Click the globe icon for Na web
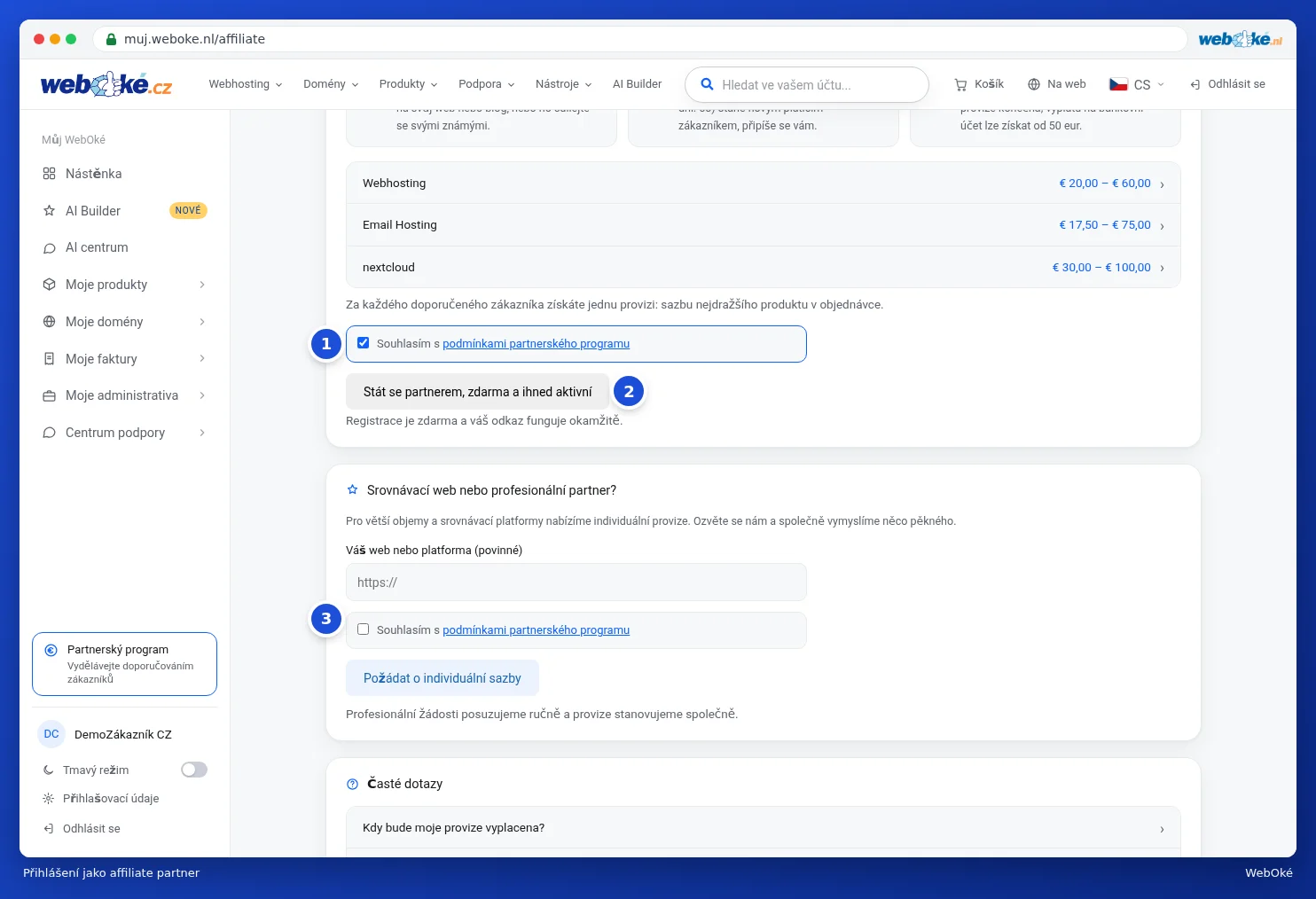Image resolution: width=1316 pixels, height=899 pixels. pyautogui.click(x=1034, y=84)
